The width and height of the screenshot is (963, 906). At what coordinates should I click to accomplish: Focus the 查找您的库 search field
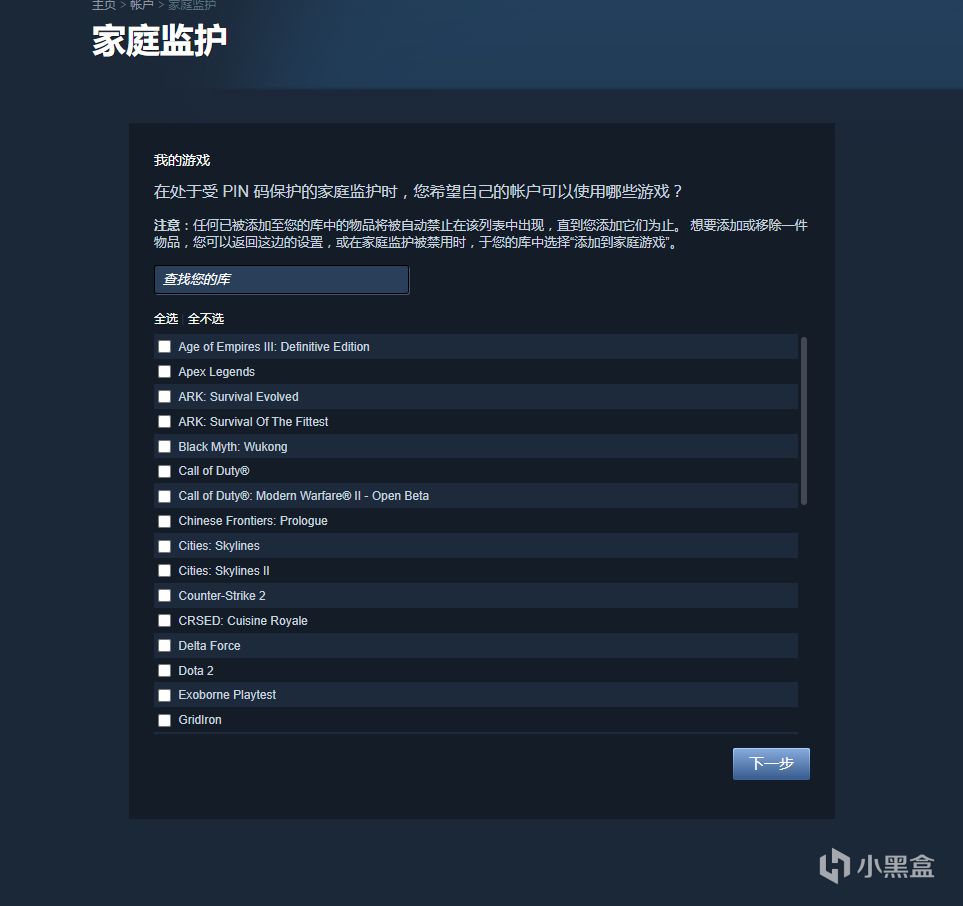pos(281,279)
